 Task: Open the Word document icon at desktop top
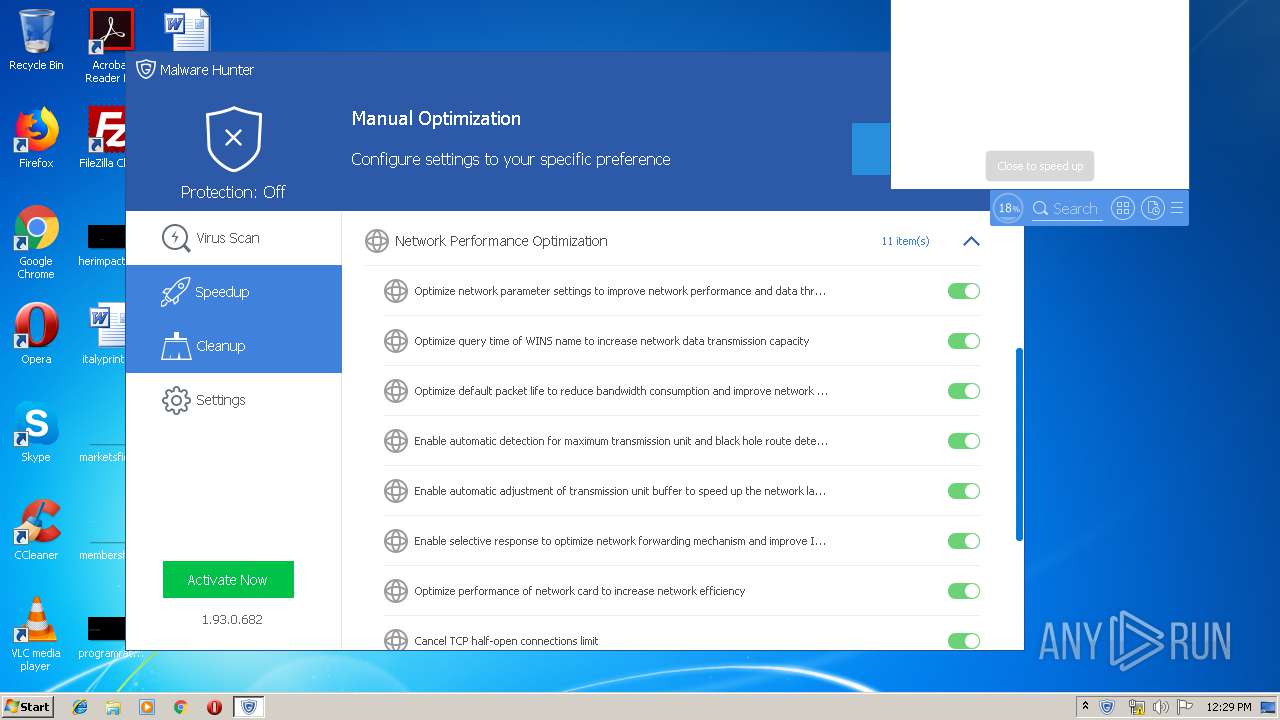187,28
